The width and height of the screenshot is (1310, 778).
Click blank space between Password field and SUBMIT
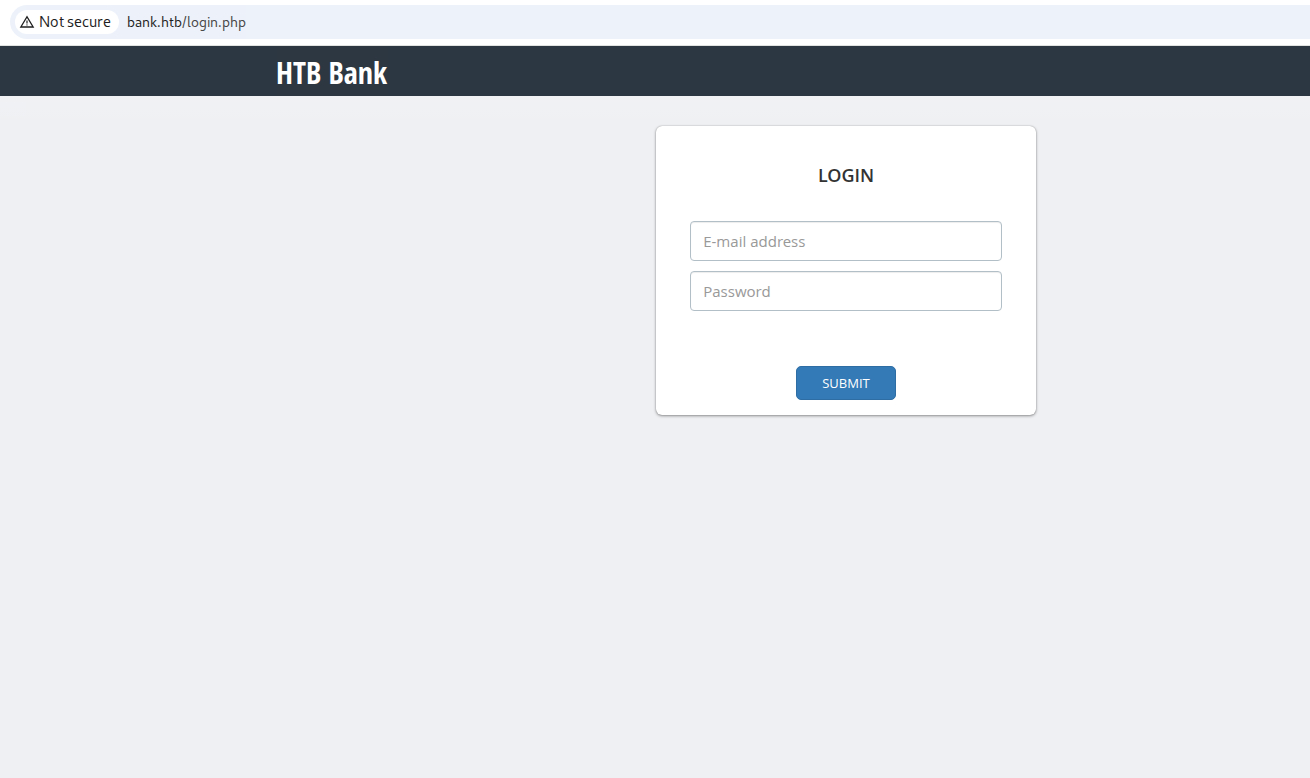pos(845,338)
